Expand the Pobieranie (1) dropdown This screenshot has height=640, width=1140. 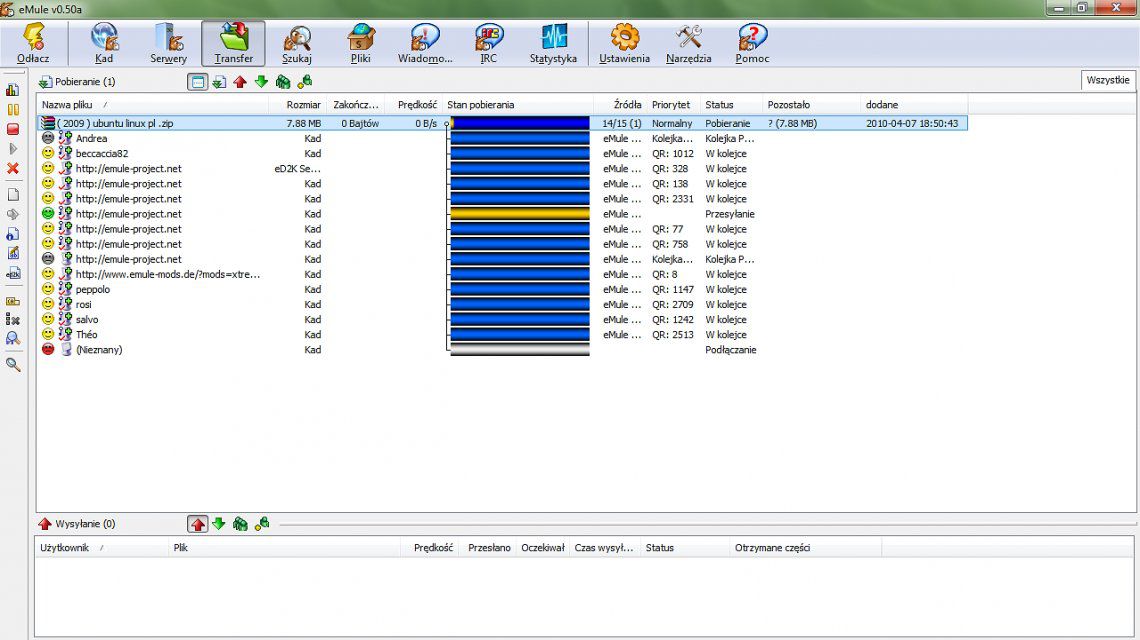(76, 82)
